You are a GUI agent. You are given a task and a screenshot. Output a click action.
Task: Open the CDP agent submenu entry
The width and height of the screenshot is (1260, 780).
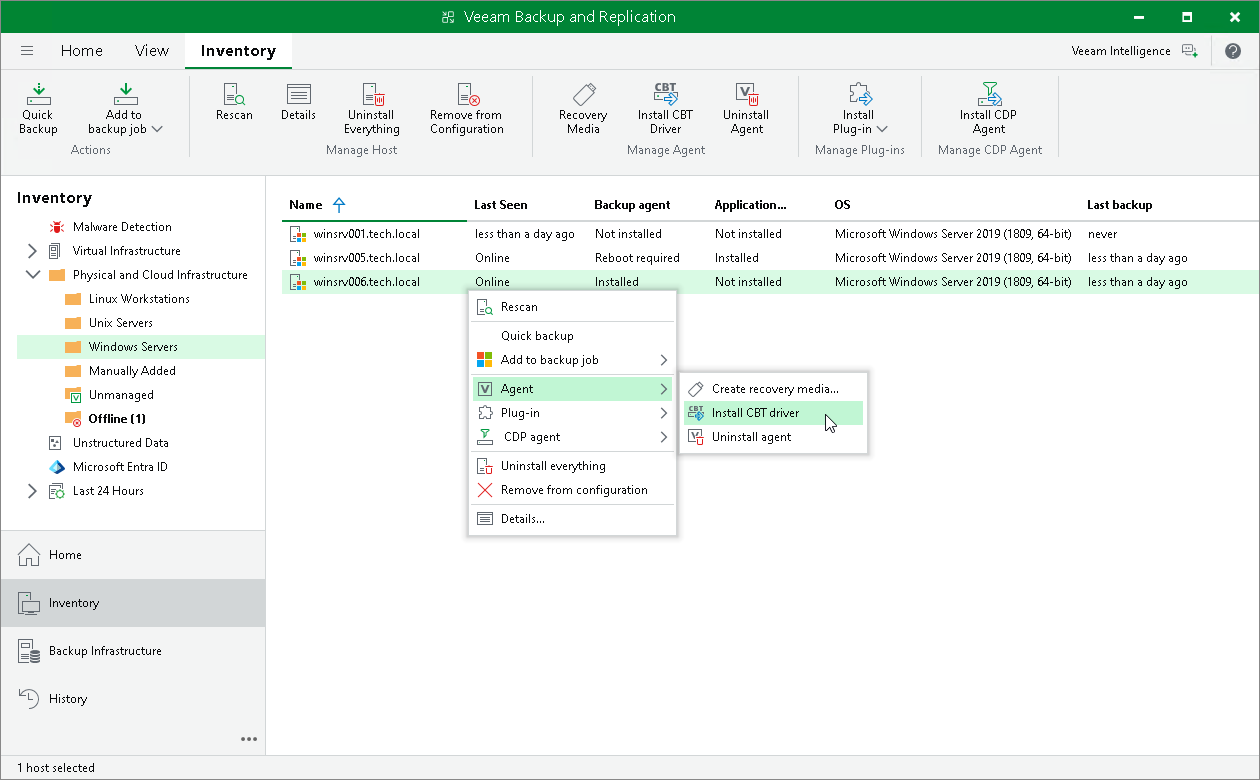point(572,437)
